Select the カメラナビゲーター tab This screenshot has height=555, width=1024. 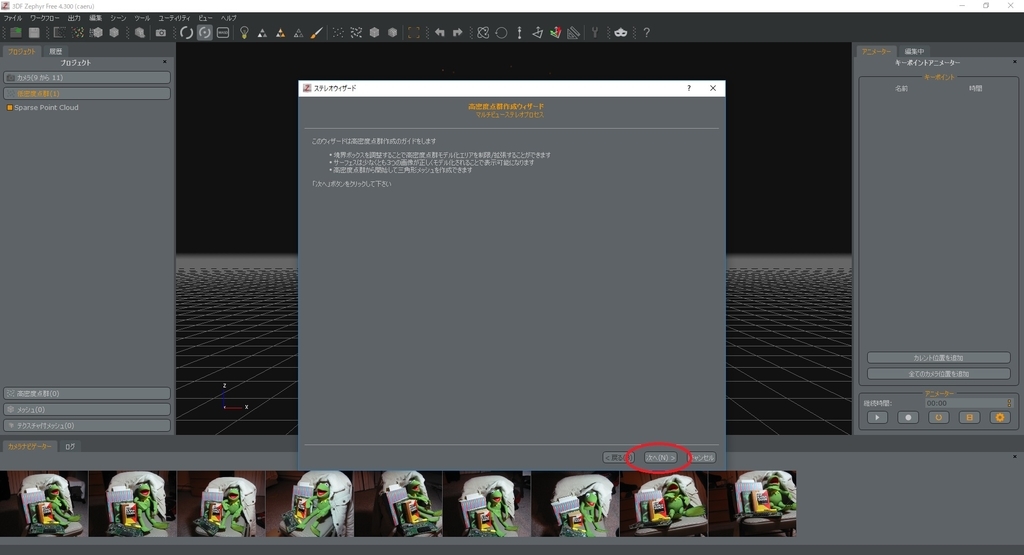(29, 447)
